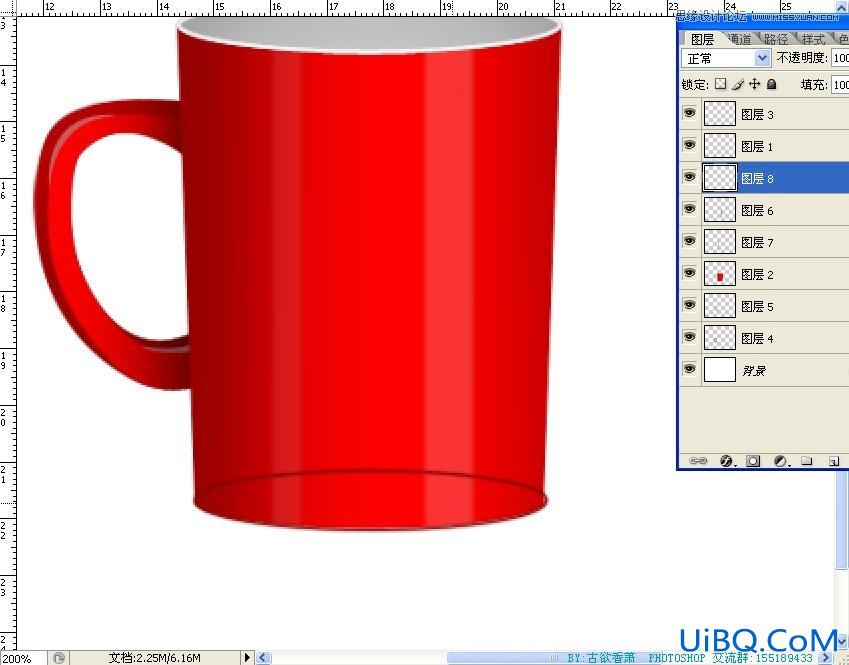849x665 pixels.
Task: Add a layer mask with mask icon
Action: [753, 461]
